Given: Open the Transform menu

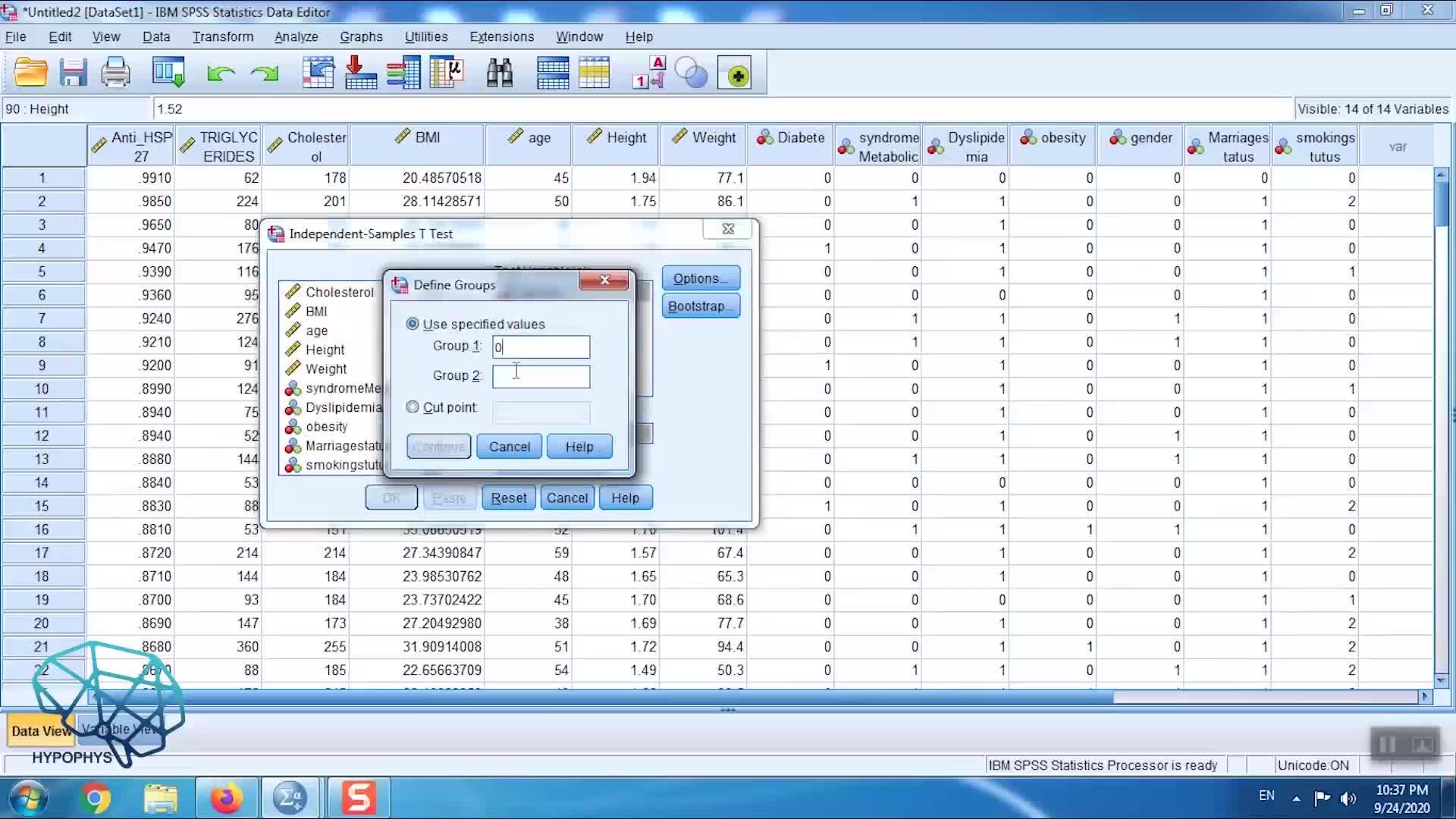Looking at the screenshot, I should click(x=222, y=36).
